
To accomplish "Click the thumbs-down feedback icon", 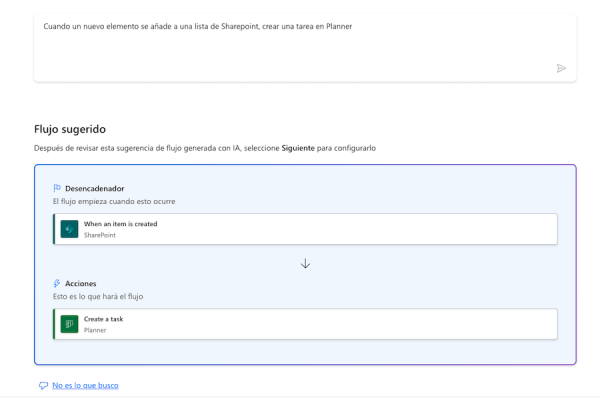I will 43,385.
